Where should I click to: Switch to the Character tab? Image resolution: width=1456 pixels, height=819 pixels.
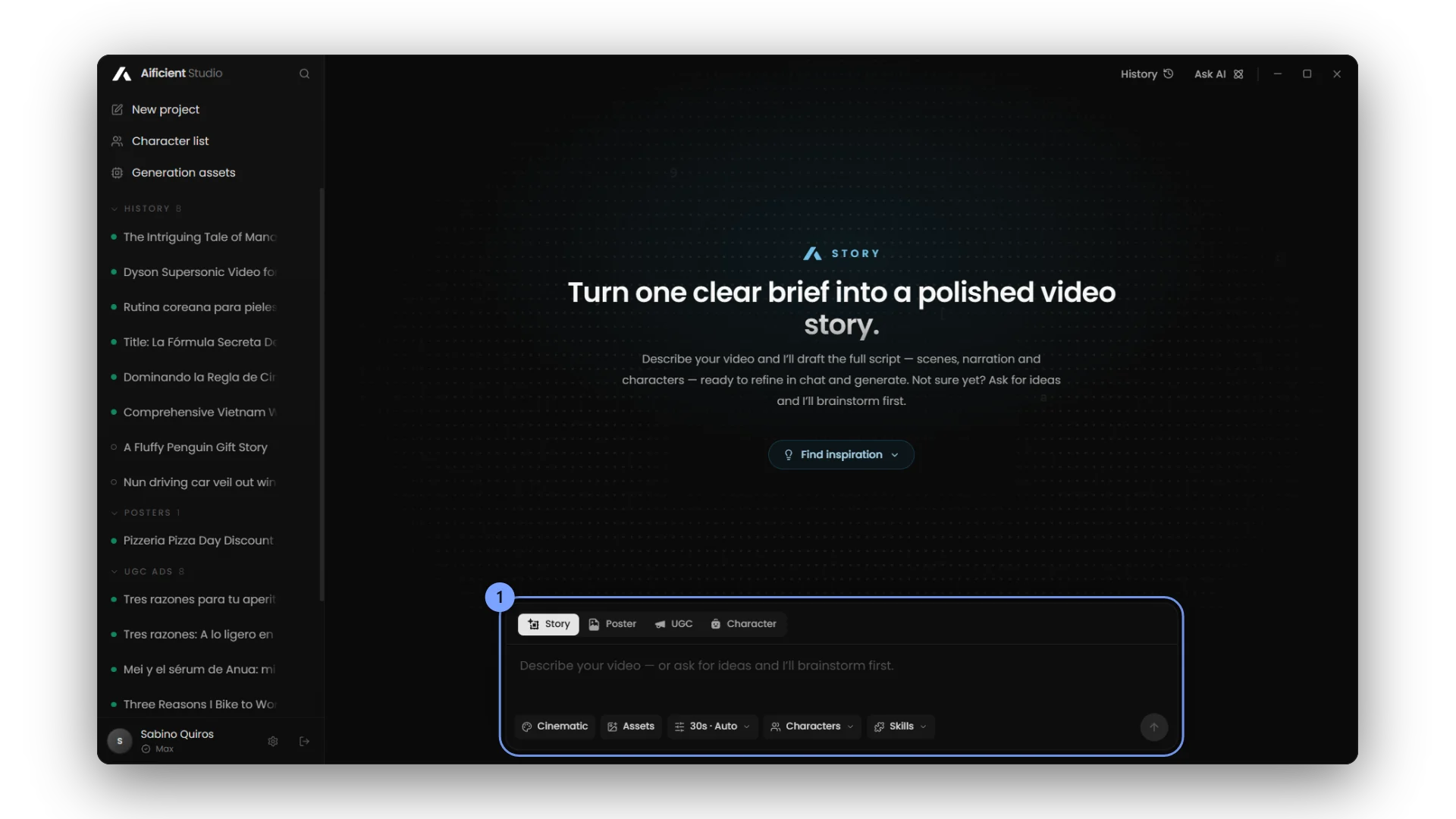[744, 624]
